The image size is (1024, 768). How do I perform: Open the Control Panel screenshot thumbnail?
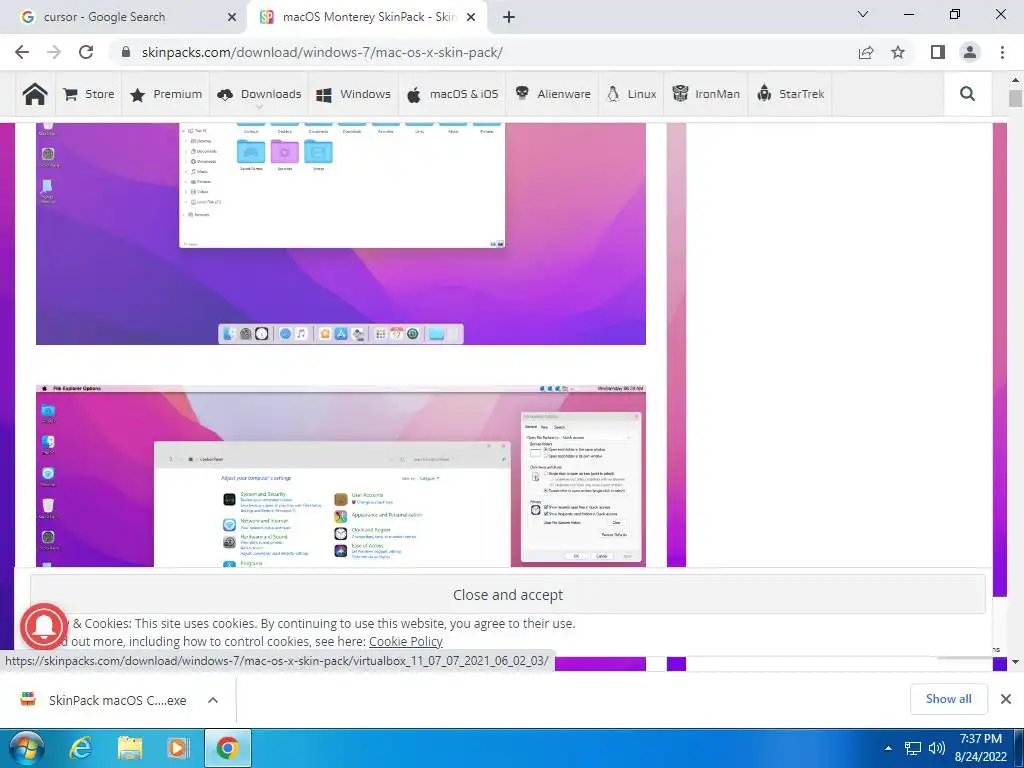click(x=341, y=476)
